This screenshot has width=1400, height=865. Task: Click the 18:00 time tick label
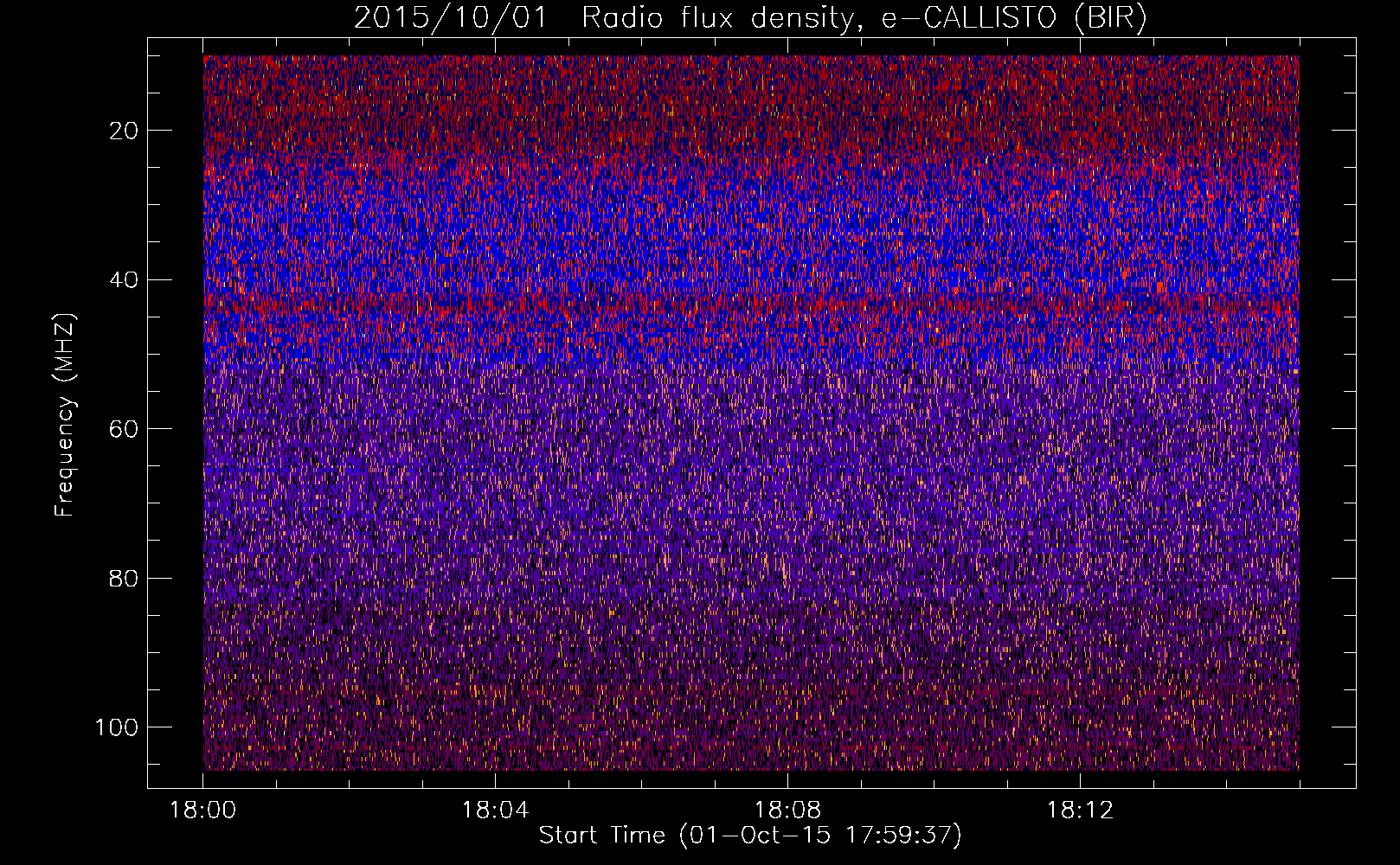(203, 811)
